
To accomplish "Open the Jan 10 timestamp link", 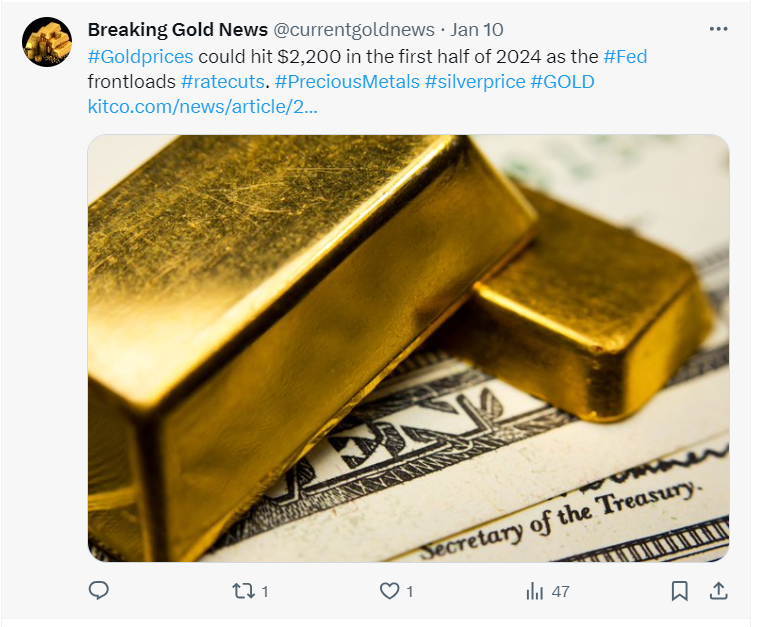I will (x=477, y=30).
